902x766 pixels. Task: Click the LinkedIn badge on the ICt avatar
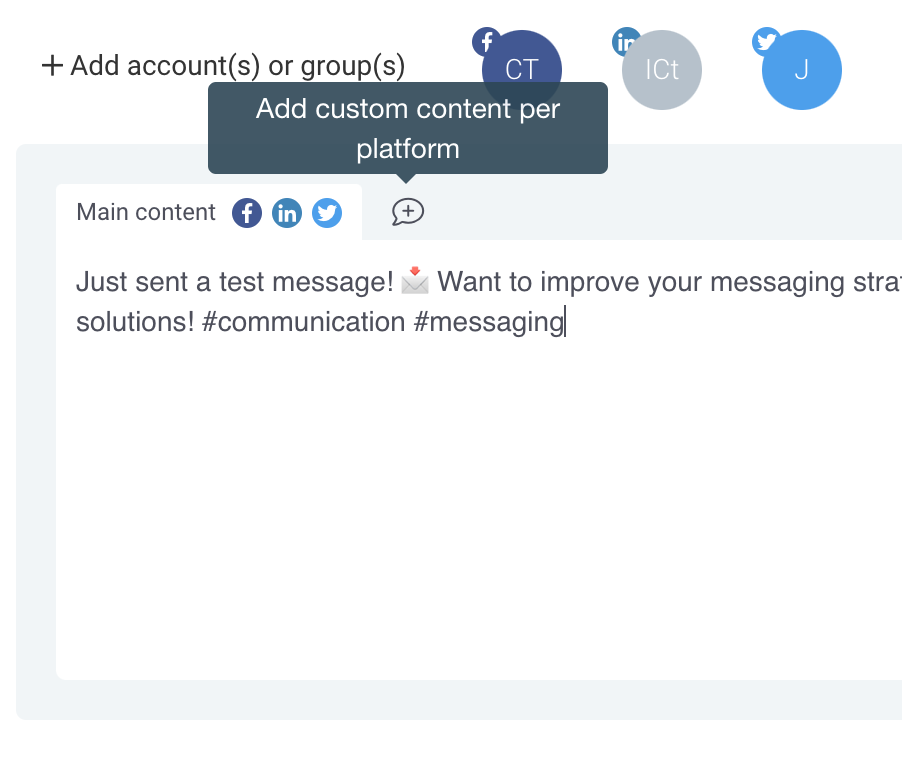(625, 41)
